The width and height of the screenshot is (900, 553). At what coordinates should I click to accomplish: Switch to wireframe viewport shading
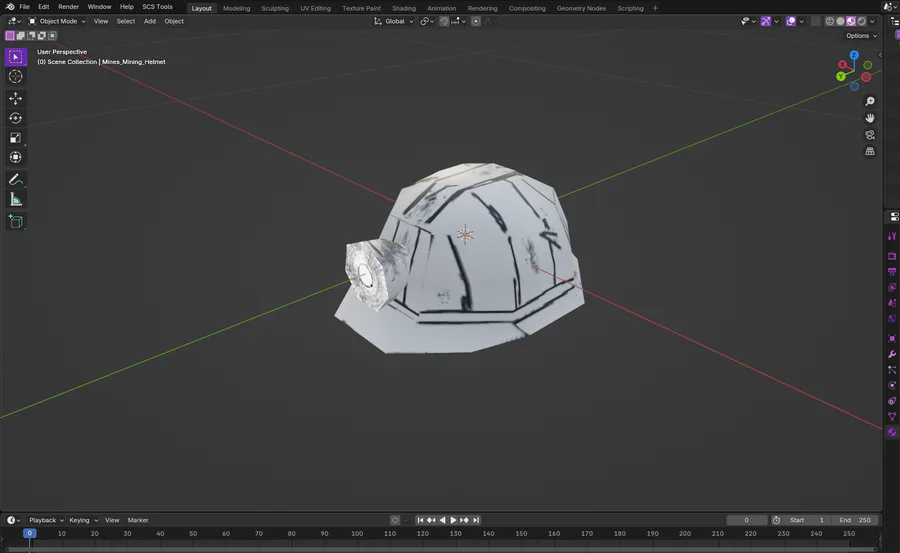click(830, 21)
